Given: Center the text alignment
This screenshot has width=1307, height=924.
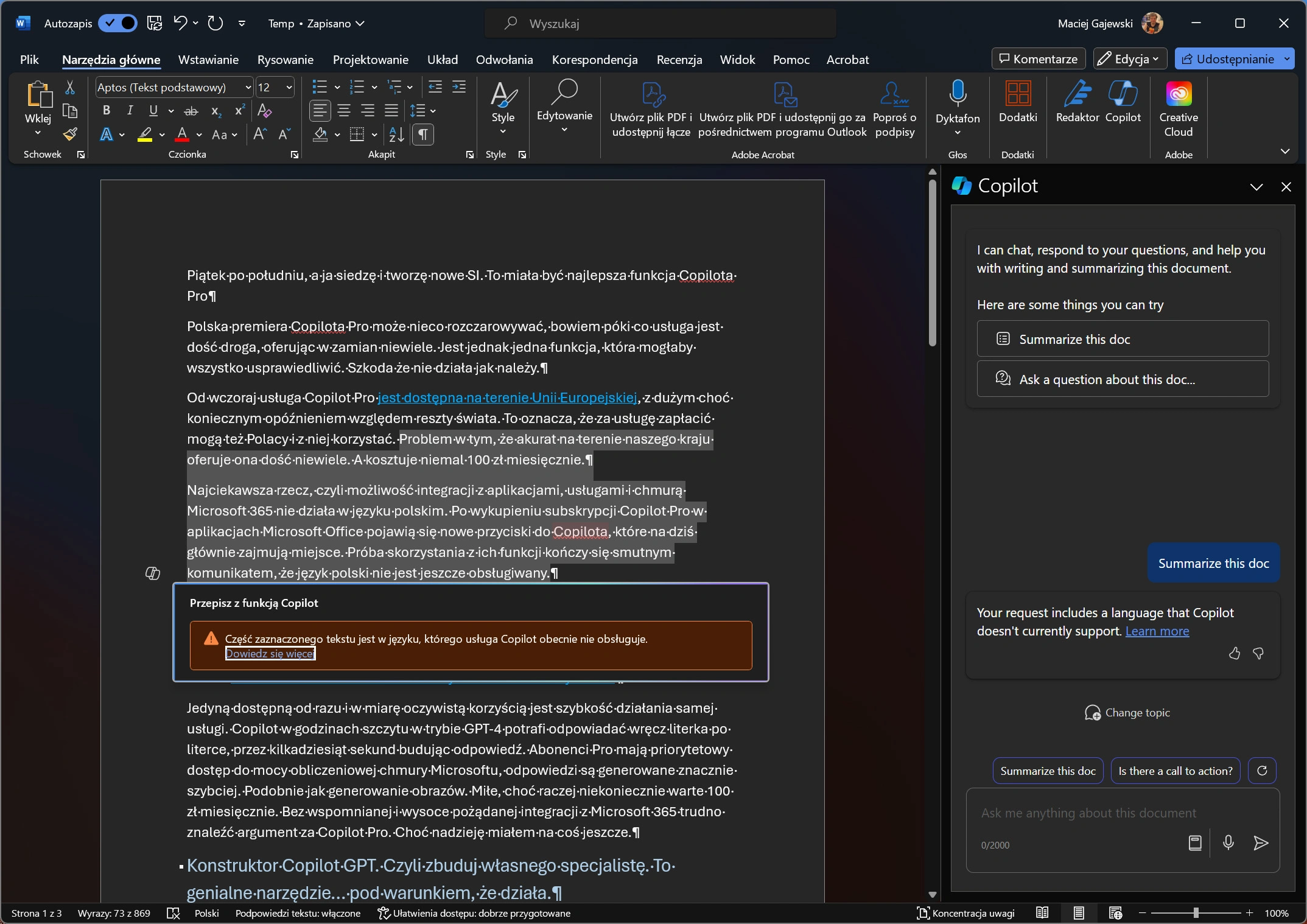Looking at the screenshot, I should point(344,111).
